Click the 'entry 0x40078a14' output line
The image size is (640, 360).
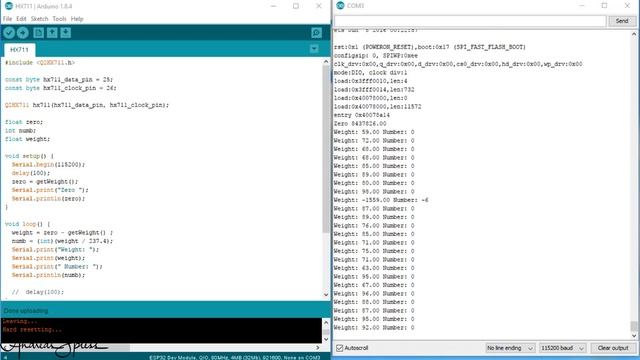click(362, 115)
